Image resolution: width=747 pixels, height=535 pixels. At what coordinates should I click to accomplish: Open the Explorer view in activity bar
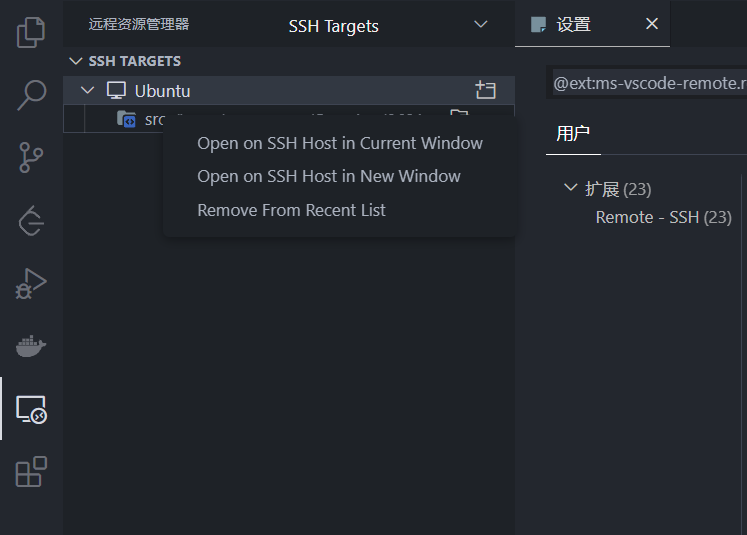[x=32, y=33]
